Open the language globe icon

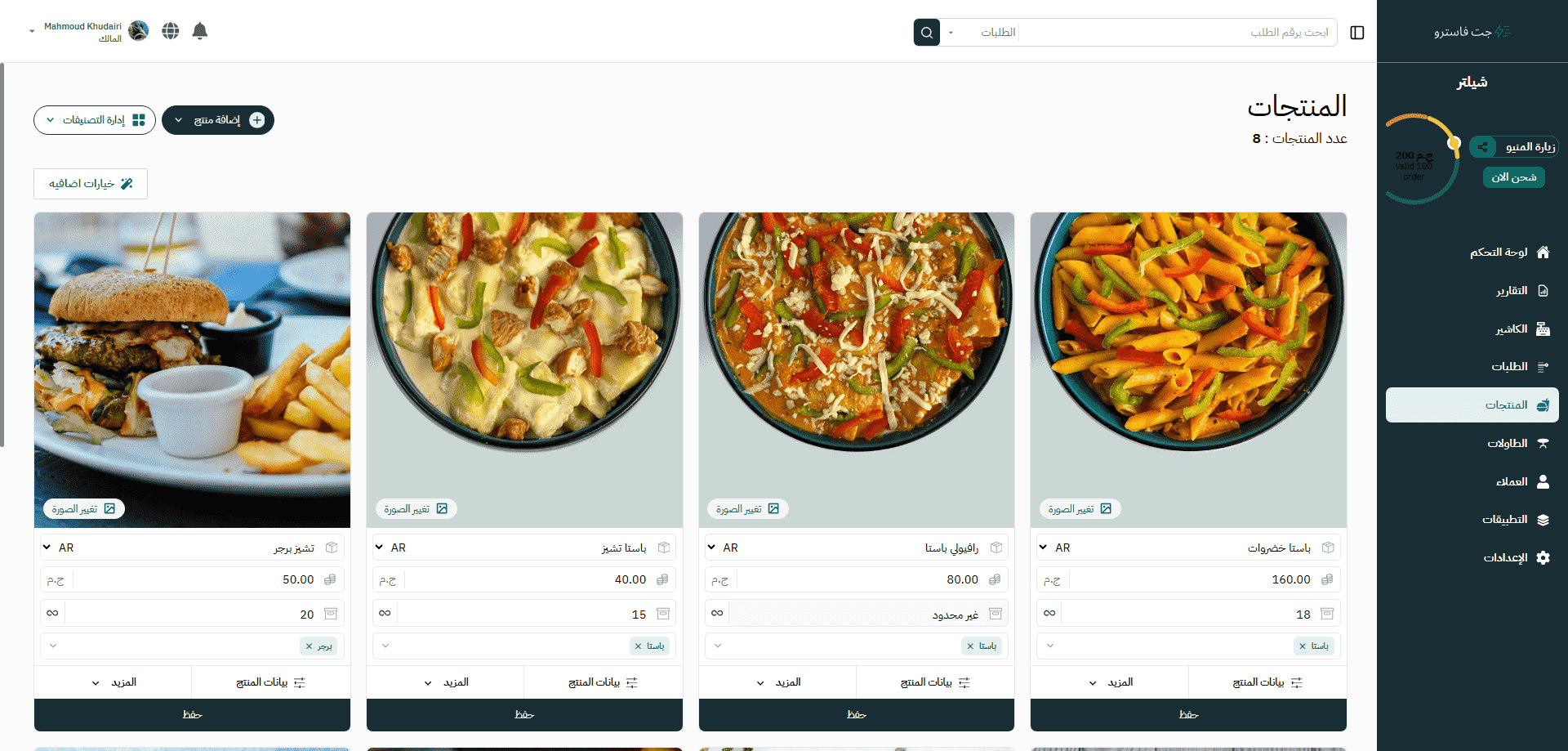pos(170,31)
